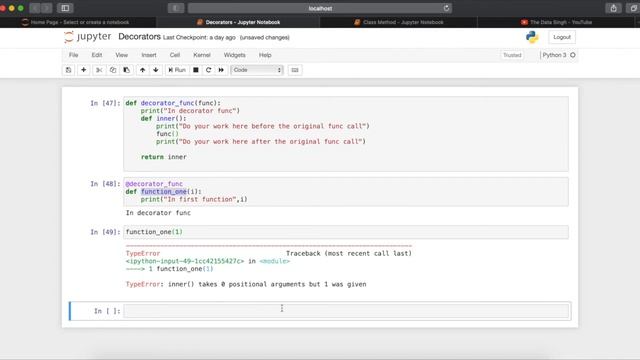Click the Logout button

(x=562, y=37)
